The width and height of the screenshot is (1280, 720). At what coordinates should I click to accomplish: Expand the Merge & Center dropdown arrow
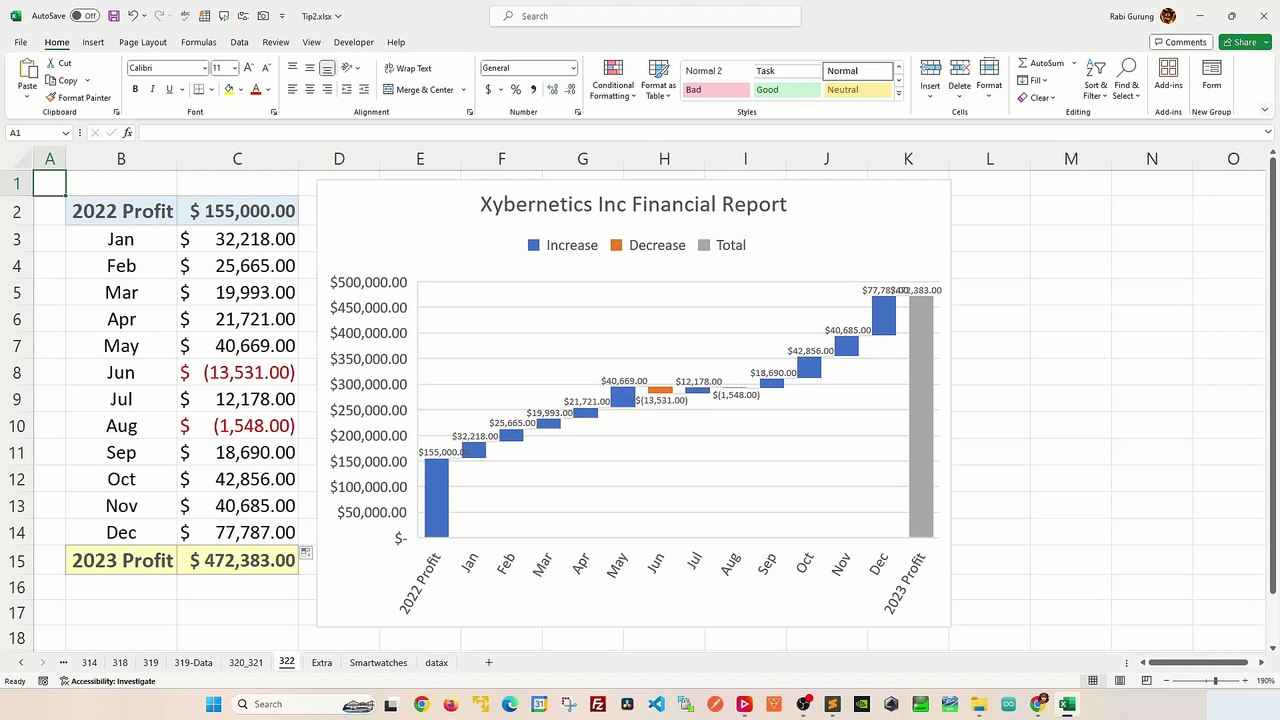click(x=463, y=90)
